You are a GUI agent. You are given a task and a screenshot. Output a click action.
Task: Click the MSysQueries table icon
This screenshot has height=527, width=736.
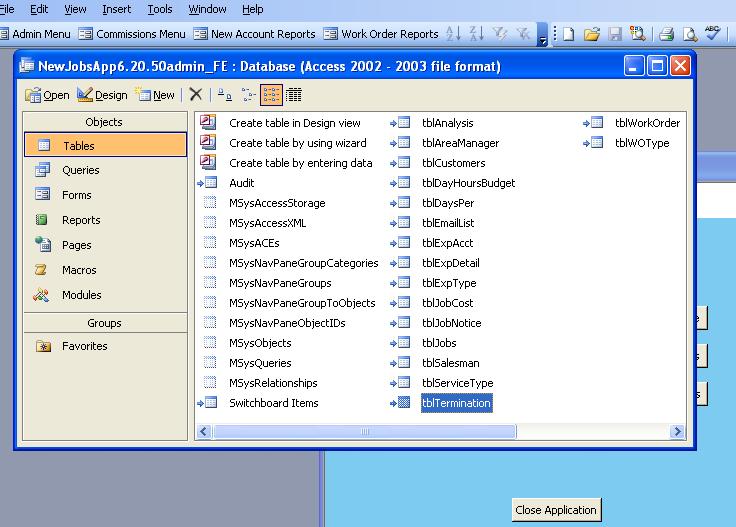[x=210, y=362]
